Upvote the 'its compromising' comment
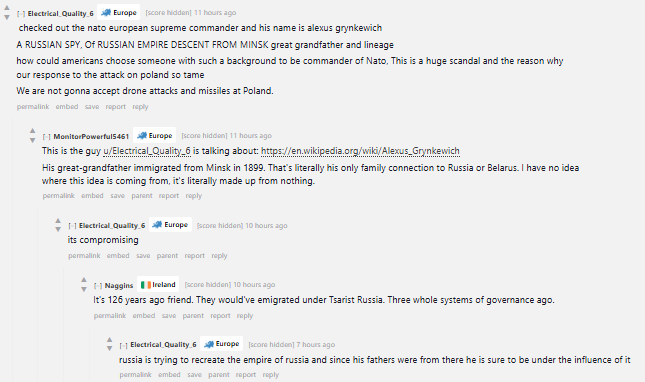Screen dimensions: 645x382 point(58,220)
